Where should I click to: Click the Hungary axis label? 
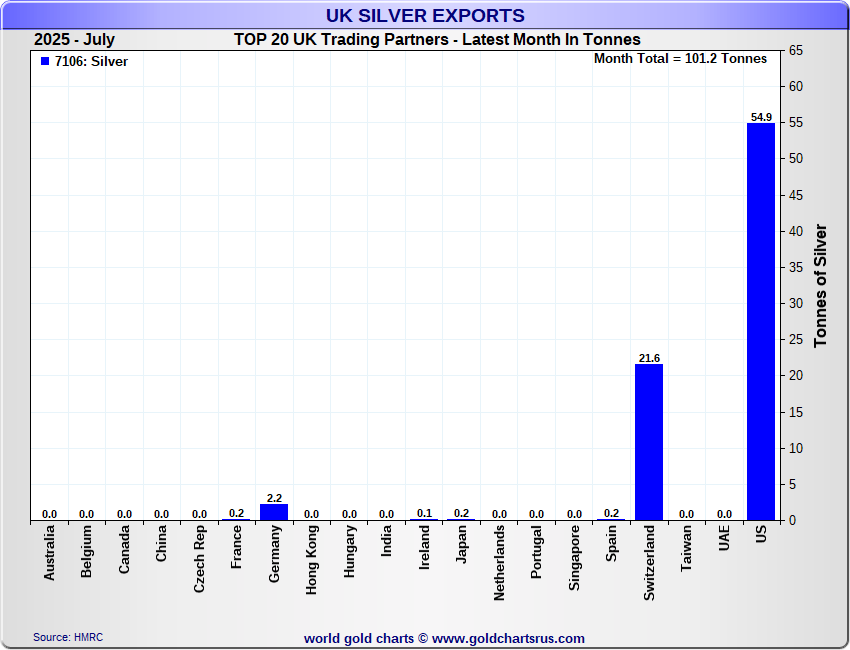coord(349,551)
